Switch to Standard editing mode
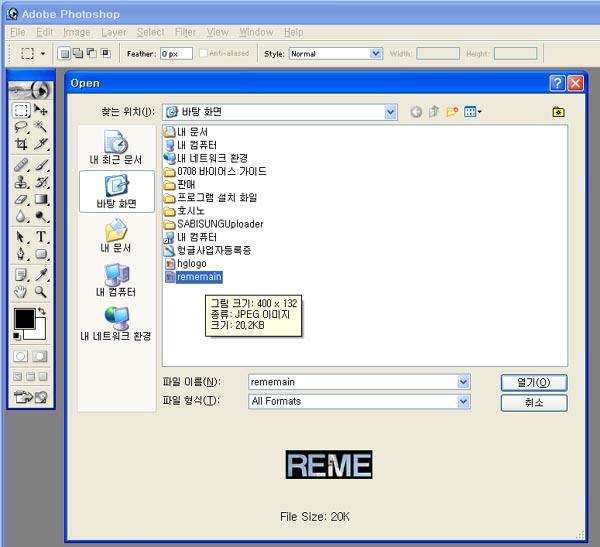600x547 pixels. (21, 356)
